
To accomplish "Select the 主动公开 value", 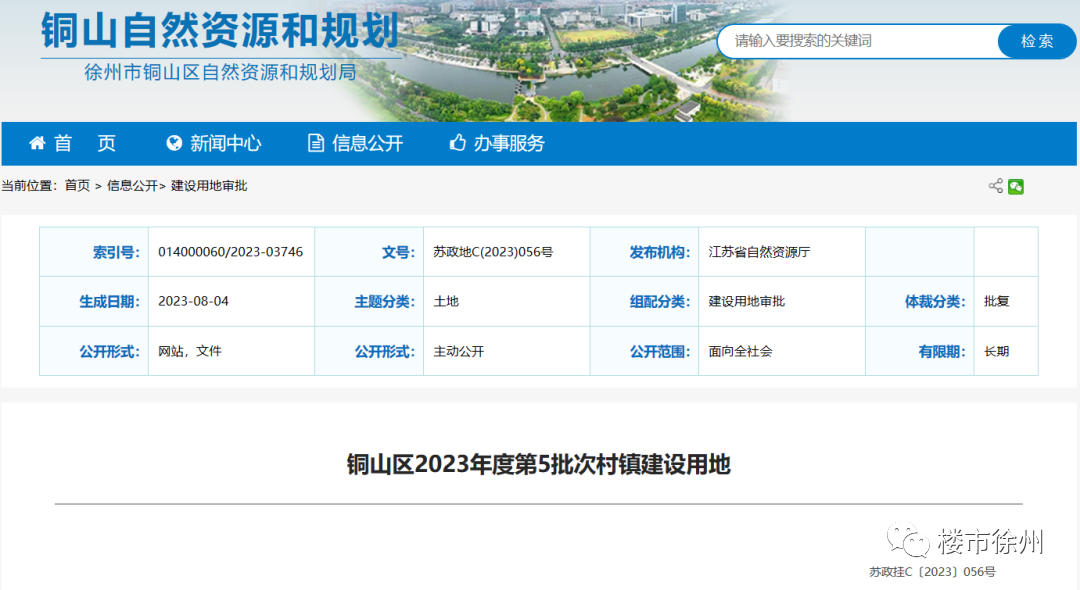I will (459, 351).
